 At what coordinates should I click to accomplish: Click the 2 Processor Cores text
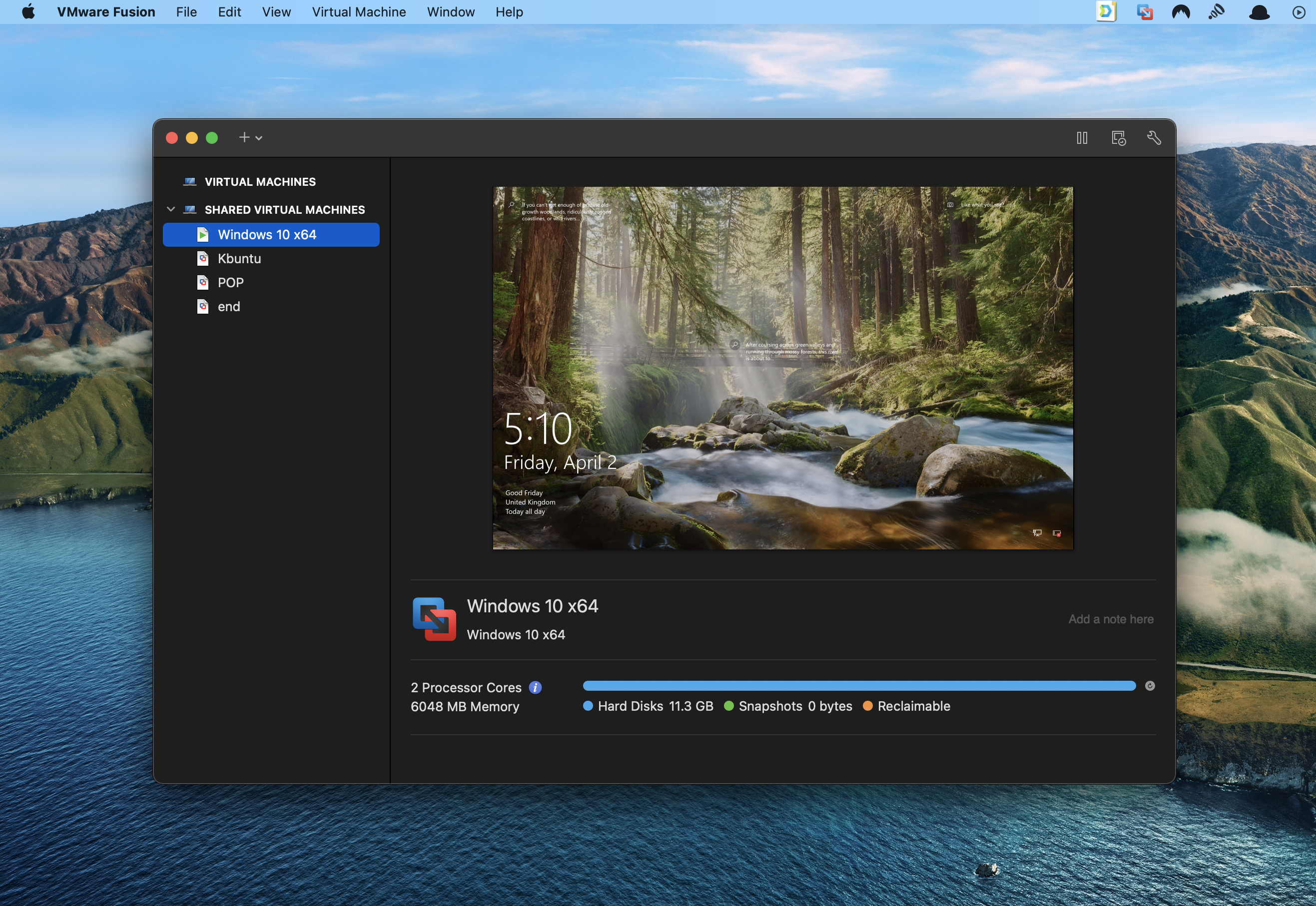click(x=466, y=687)
